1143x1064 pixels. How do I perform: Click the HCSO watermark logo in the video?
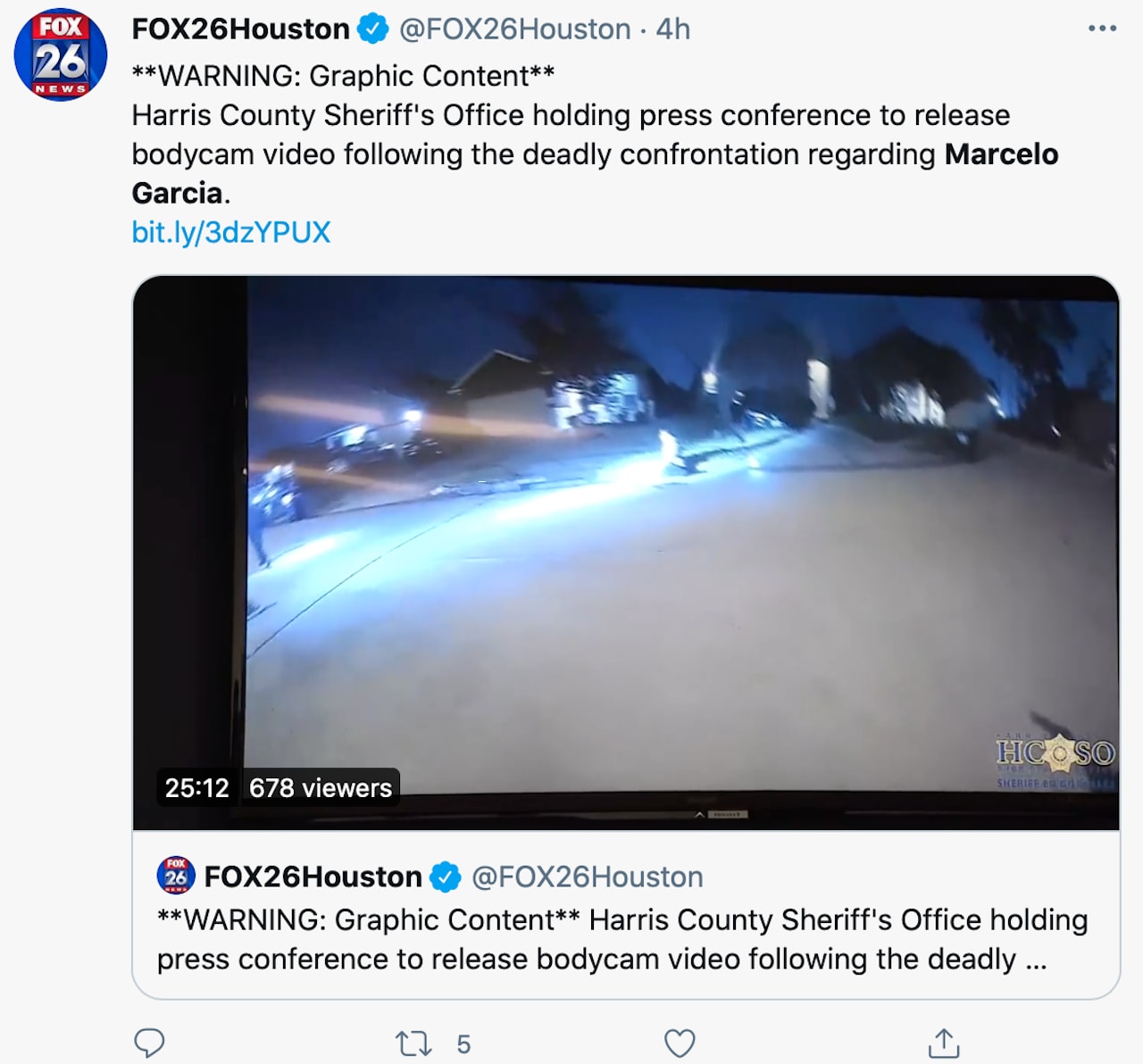click(1055, 759)
